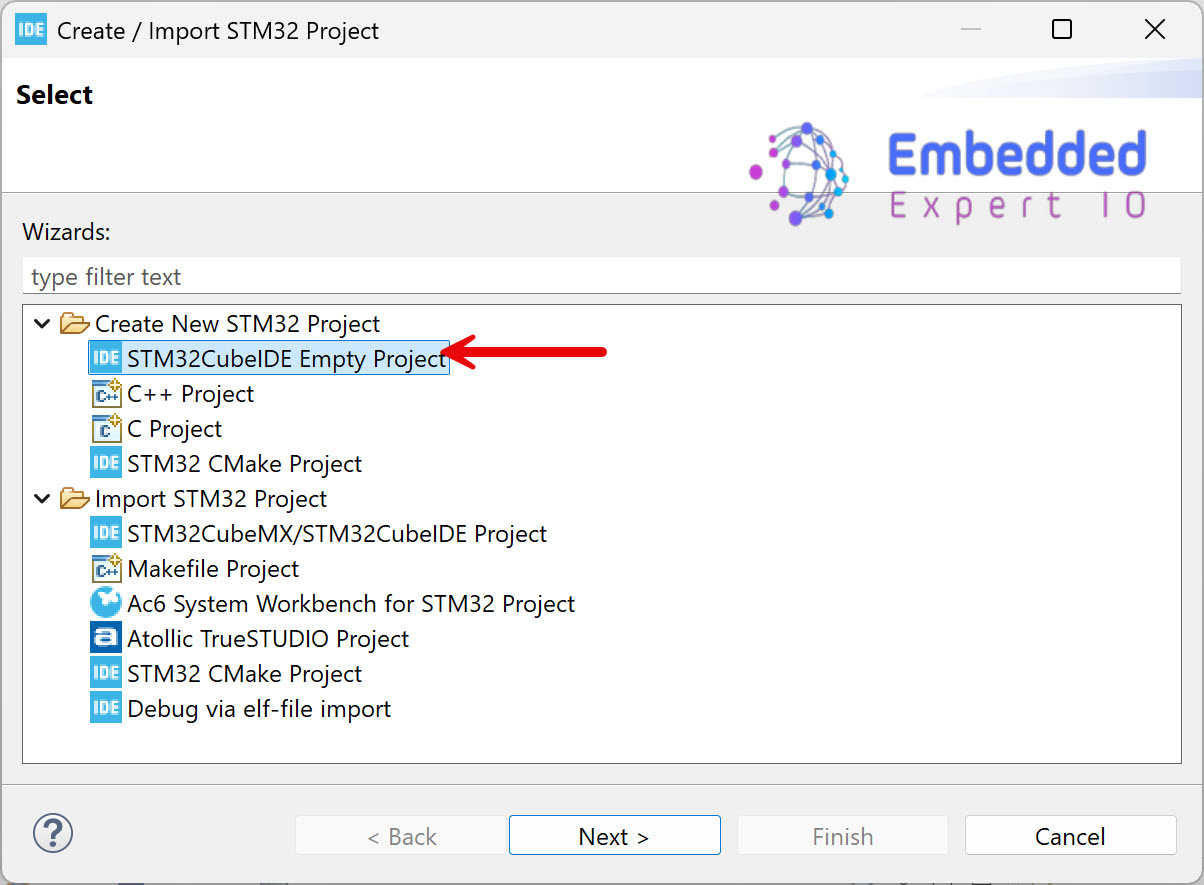Click the Makefile Project import icon
This screenshot has width=1204, height=885.
click(105, 567)
